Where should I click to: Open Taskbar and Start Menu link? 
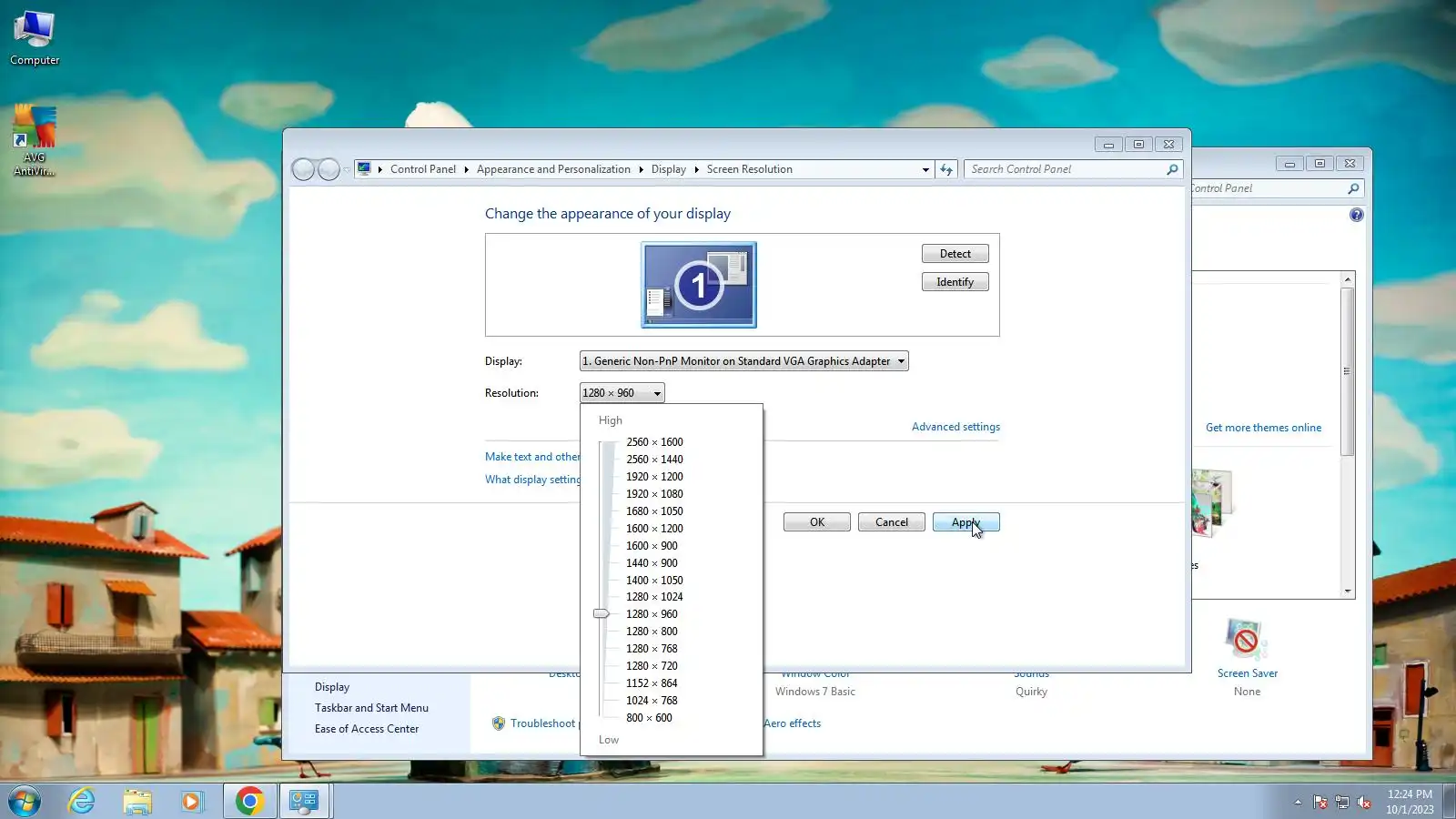coord(371,708)
